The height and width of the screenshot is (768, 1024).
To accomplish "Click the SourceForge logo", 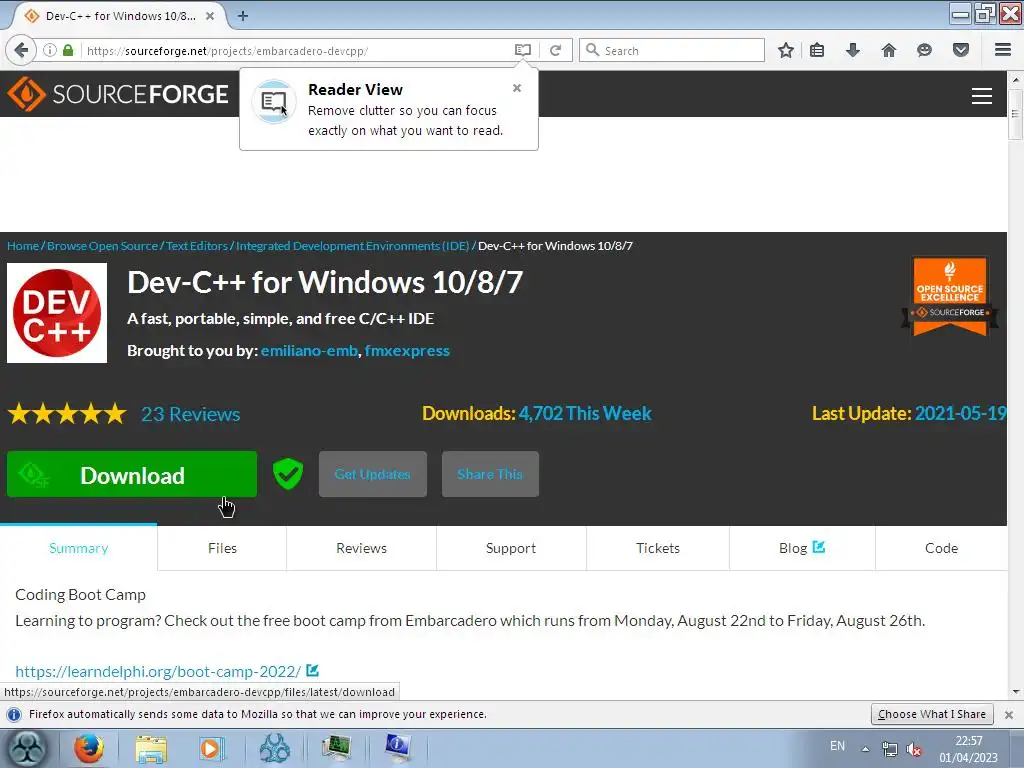I will pos(118,94).
